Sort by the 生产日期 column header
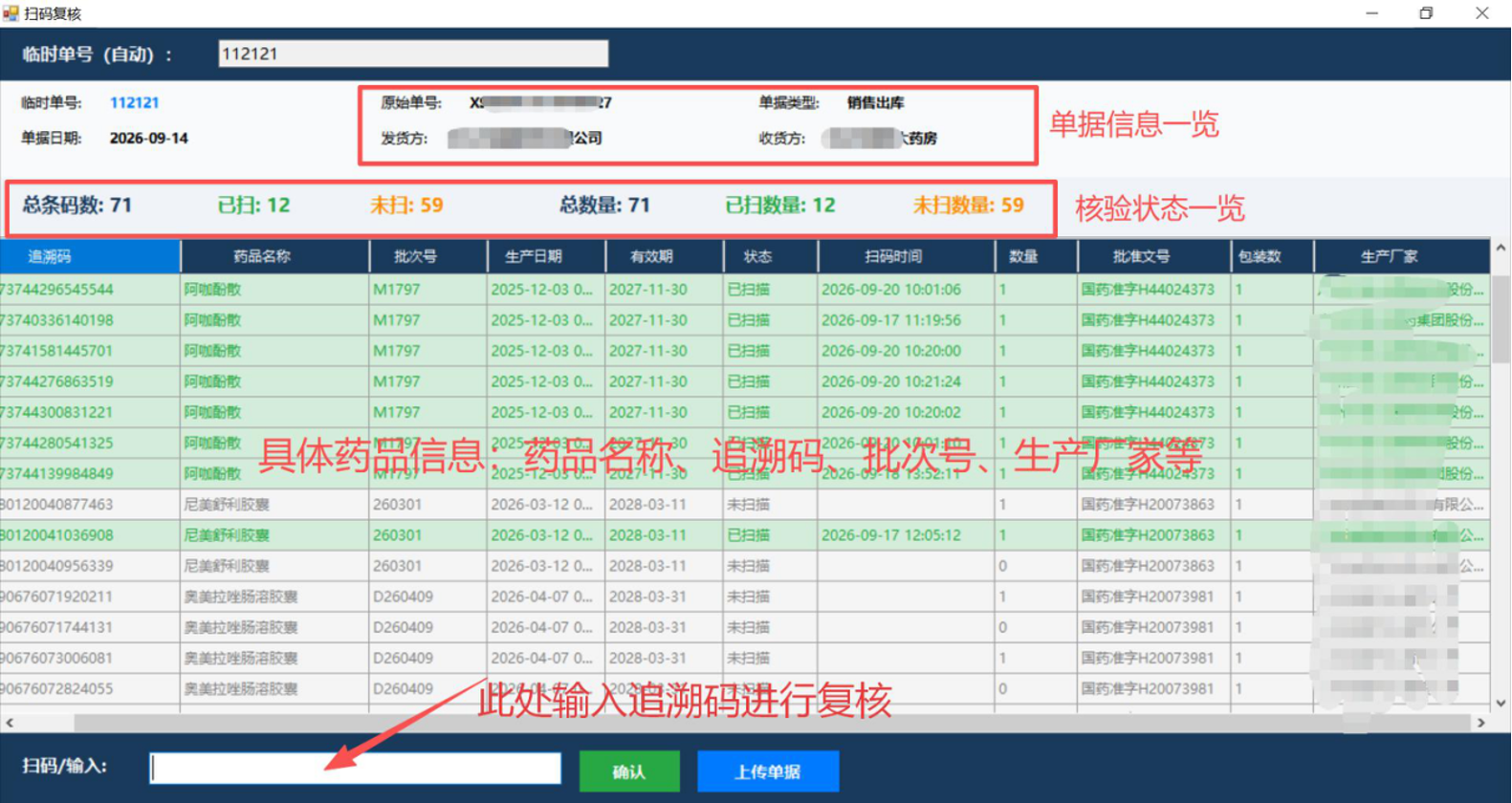Viewport: 1512px width, 803px height. point(546,256)
